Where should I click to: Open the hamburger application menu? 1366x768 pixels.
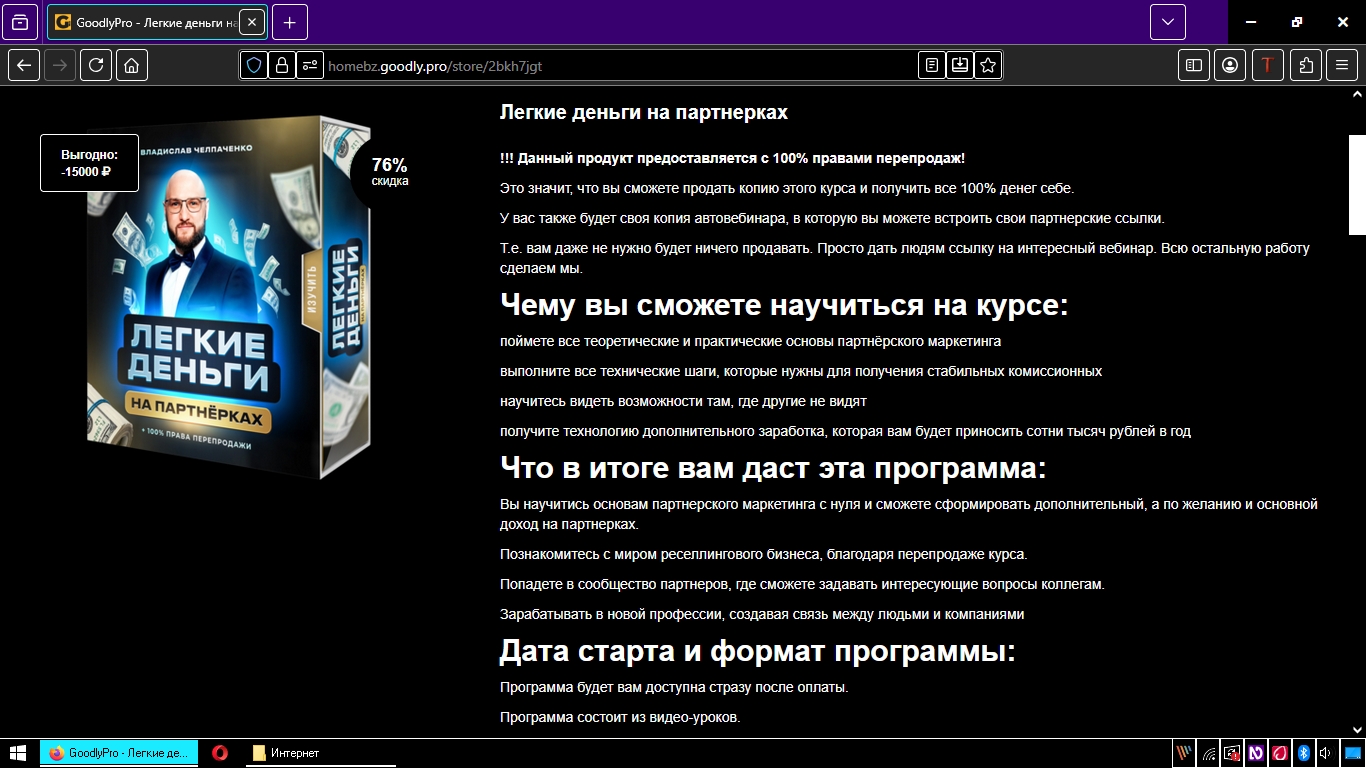1342,64
